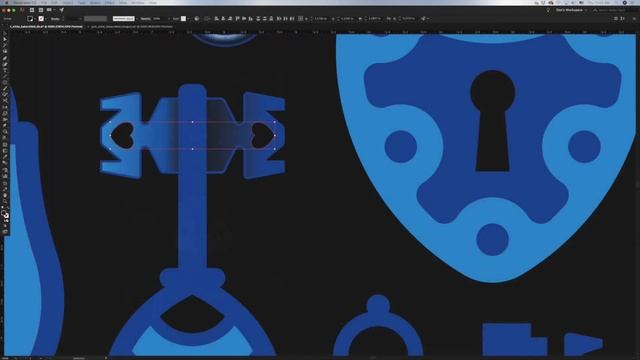The height and width of the screenshot is (360, 640).
Task: Open the File menu
Action: point(44,2)
